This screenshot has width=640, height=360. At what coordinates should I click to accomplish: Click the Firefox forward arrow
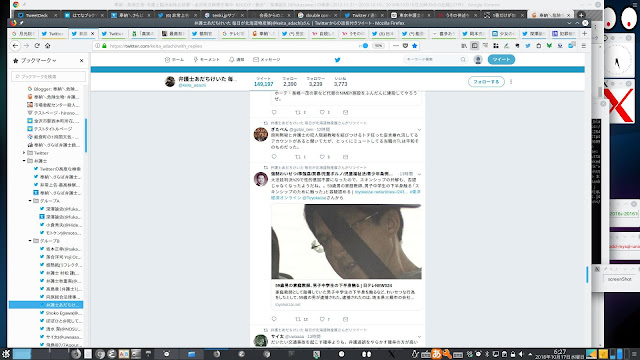(27, 46)
